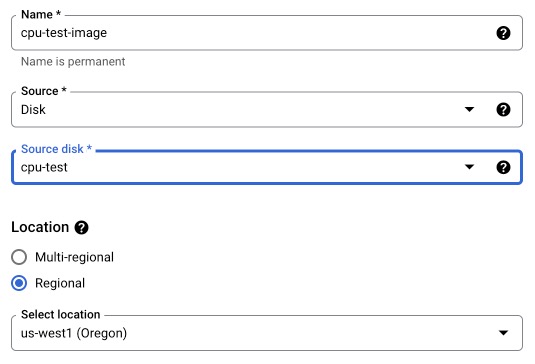Click the 'Source disk *' field label
The width and height of the screenshot is (535, 364).
click(56, 149)
